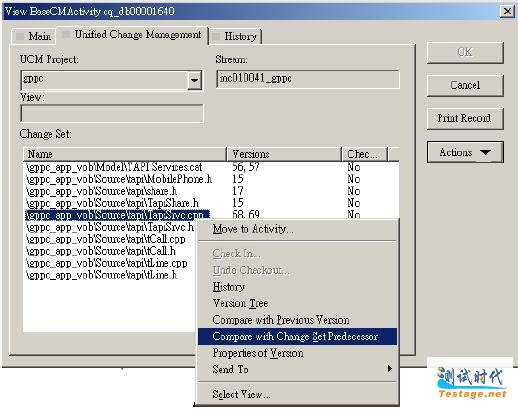518x410 pixels.
Task: Click the Name column header
Action: click(x=125, y=154)
